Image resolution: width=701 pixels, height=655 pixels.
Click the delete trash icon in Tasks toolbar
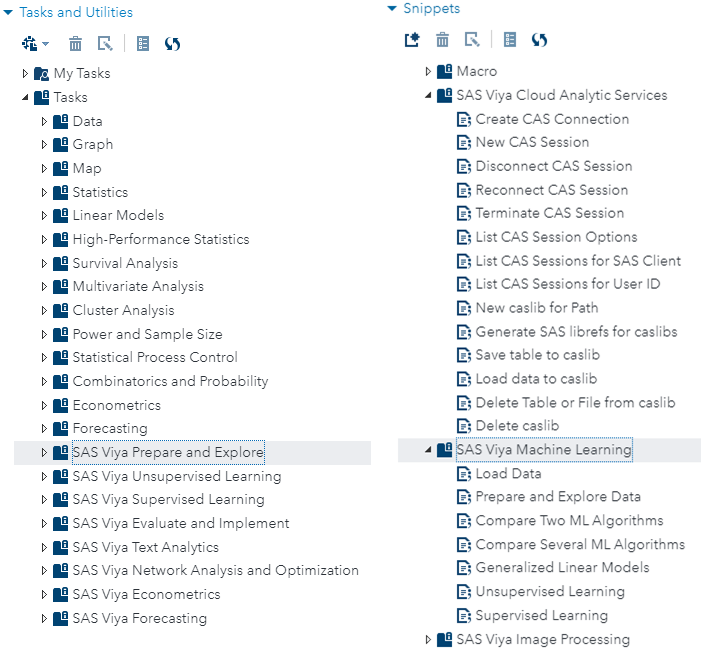coord(76,44)
